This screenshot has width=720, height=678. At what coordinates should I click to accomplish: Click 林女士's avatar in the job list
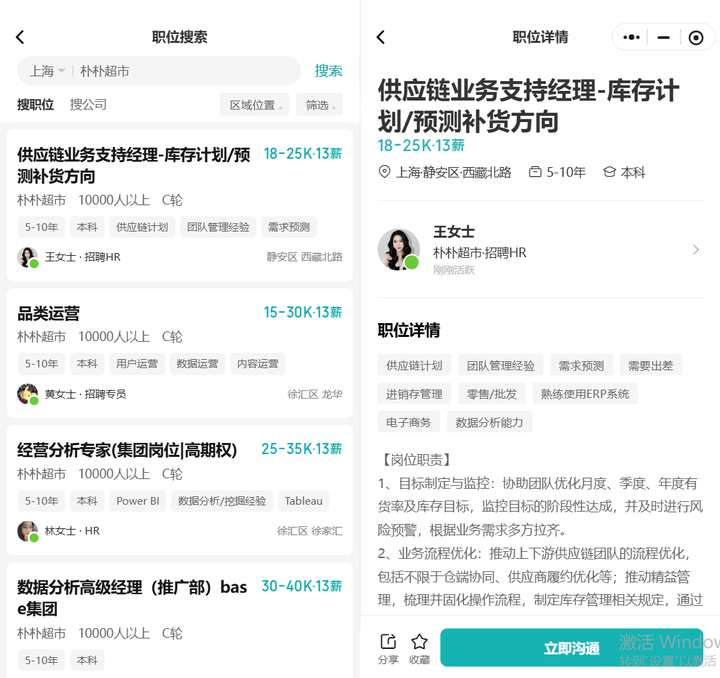[28, 531]
